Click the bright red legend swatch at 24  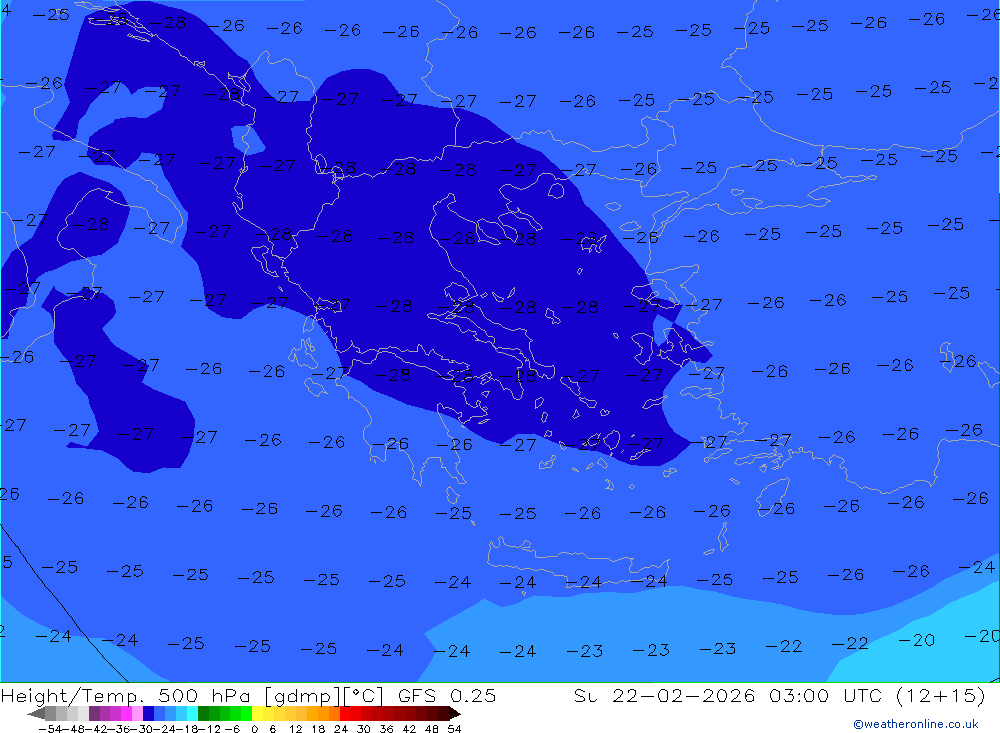(x=345, y=713)
